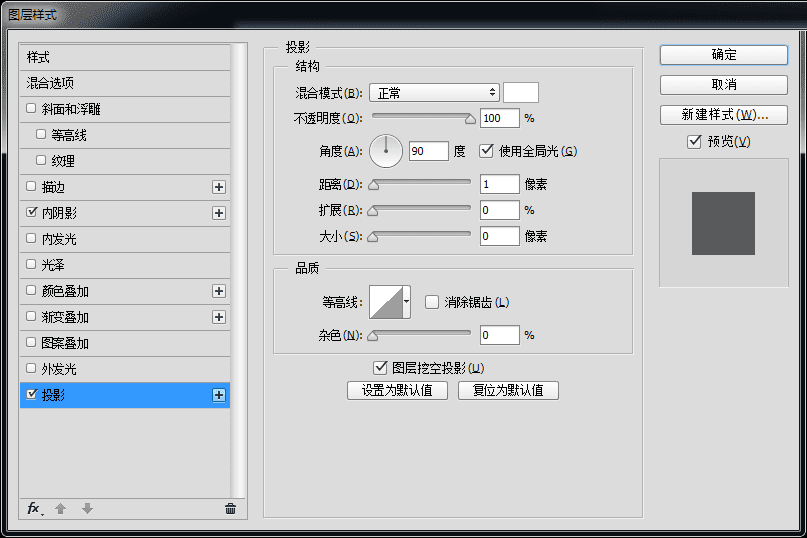Add another 内阴影 effect plus icon
The image size is (807, 538).
pyautogui.click(x=219, y=213)
